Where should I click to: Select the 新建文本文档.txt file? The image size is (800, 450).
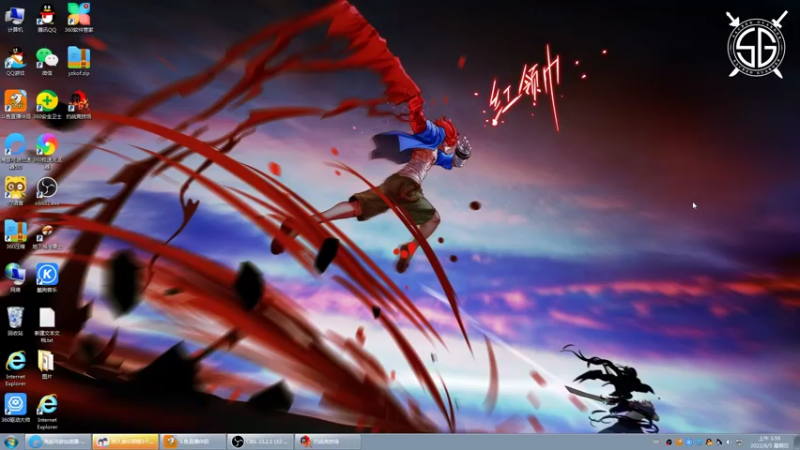[47, 325]
